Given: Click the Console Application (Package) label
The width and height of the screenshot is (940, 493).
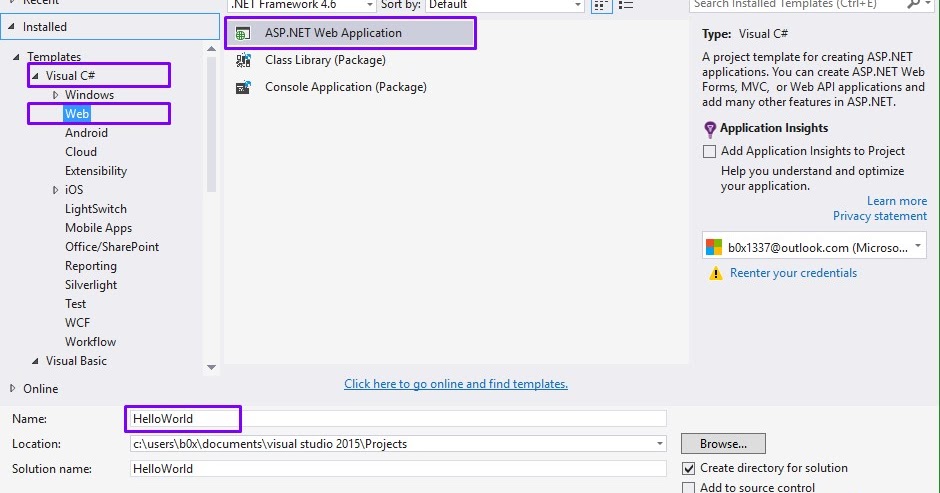Looking at the screenshot, I should pos(346,87).
